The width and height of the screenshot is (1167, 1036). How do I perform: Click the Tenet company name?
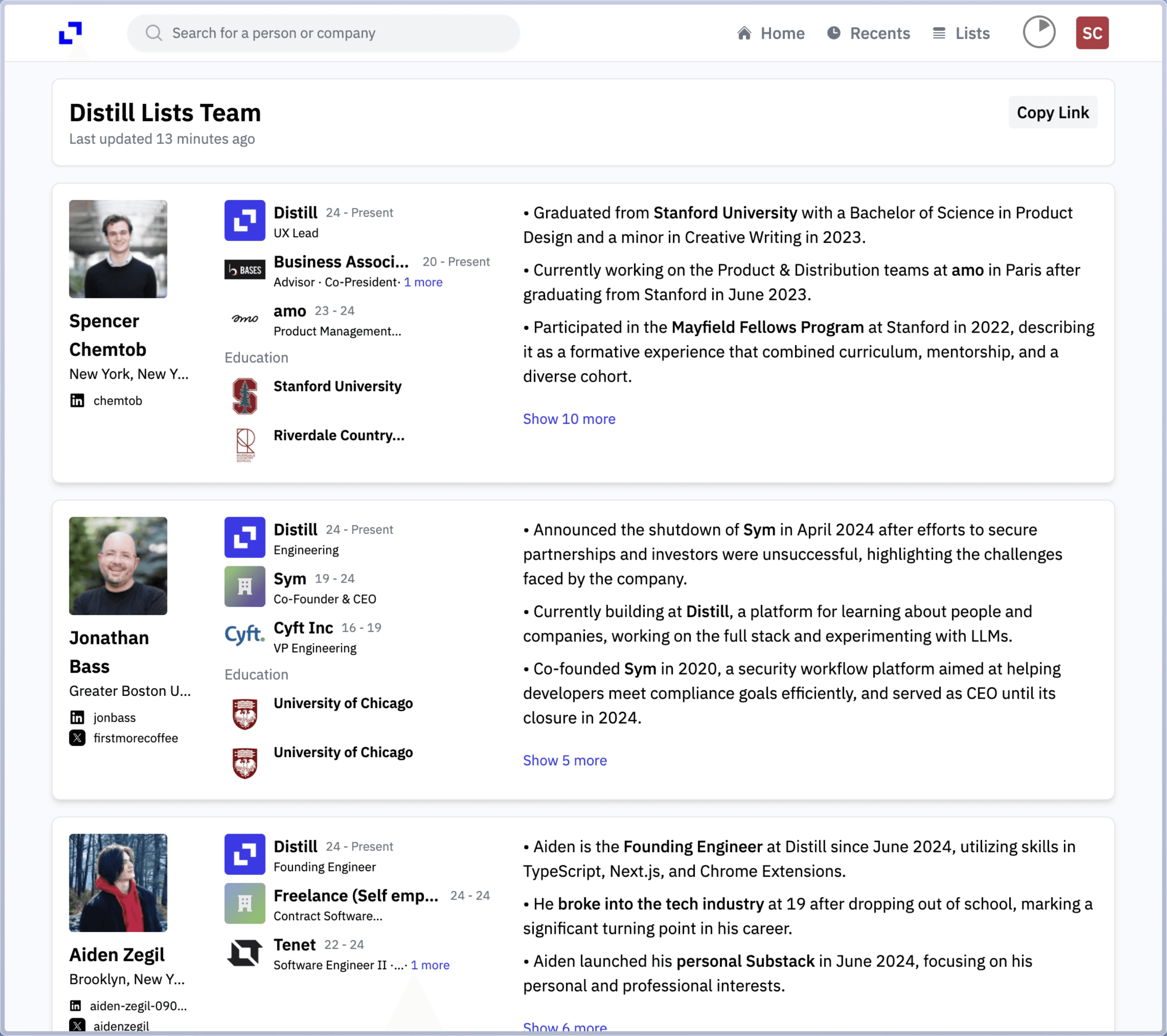295,945
